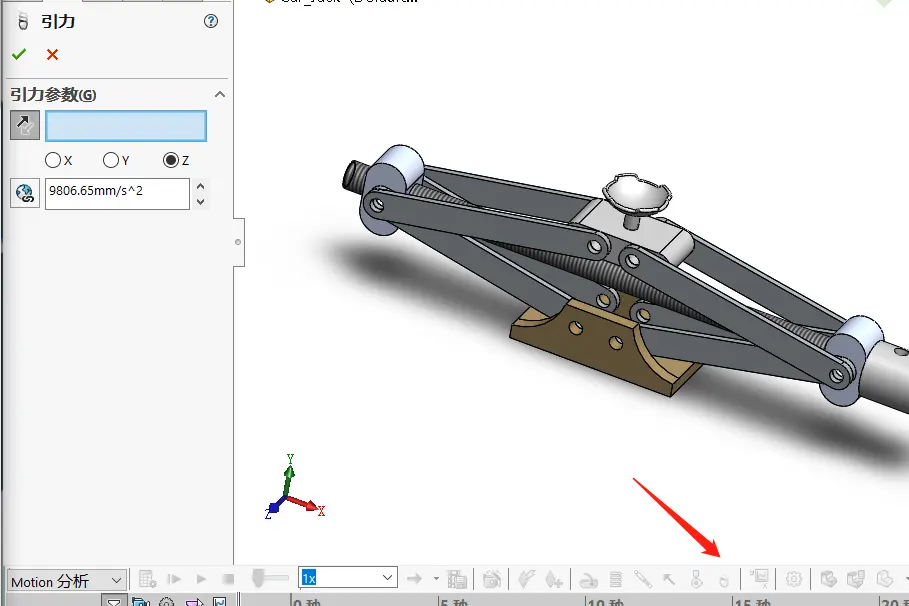Click the Calculate motion study icon

(147, 579)
